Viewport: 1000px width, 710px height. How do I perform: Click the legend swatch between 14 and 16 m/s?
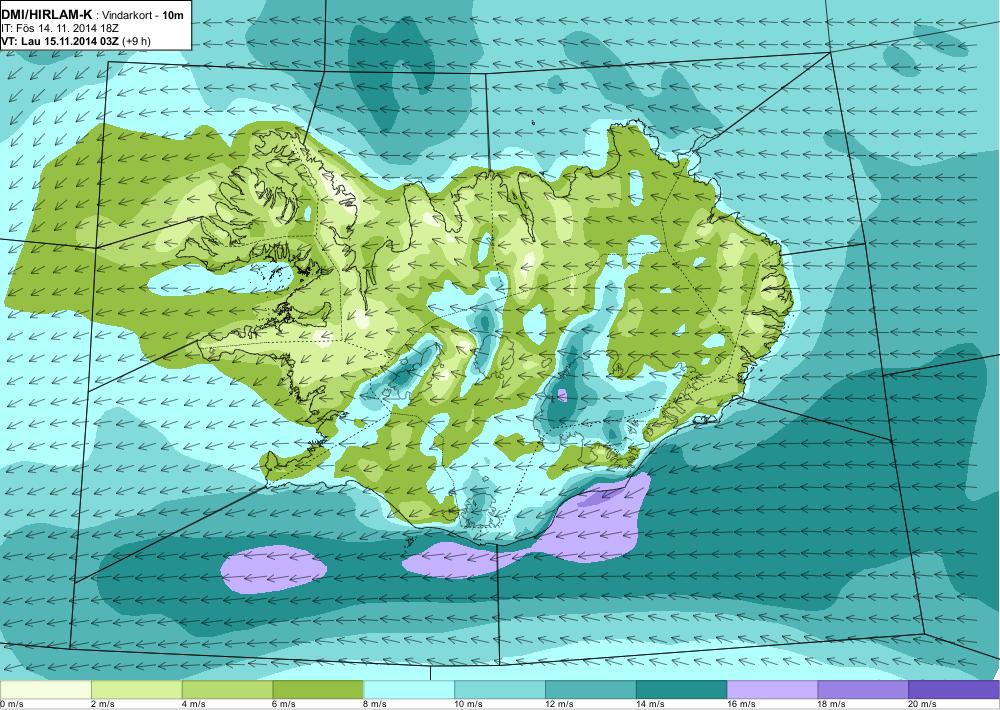(x=682, y=690)
